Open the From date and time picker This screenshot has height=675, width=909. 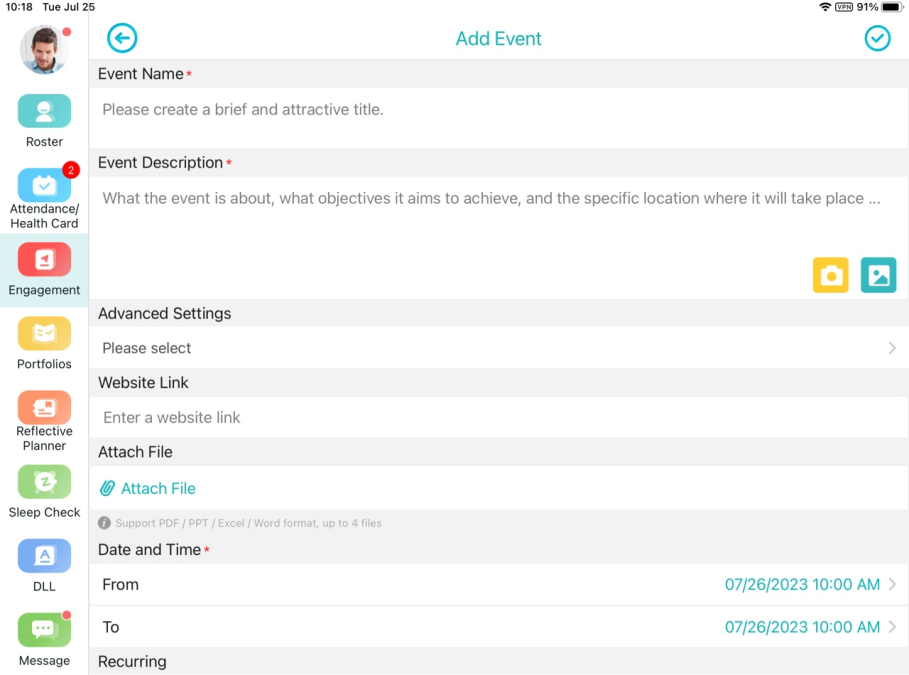click(499, 585)
